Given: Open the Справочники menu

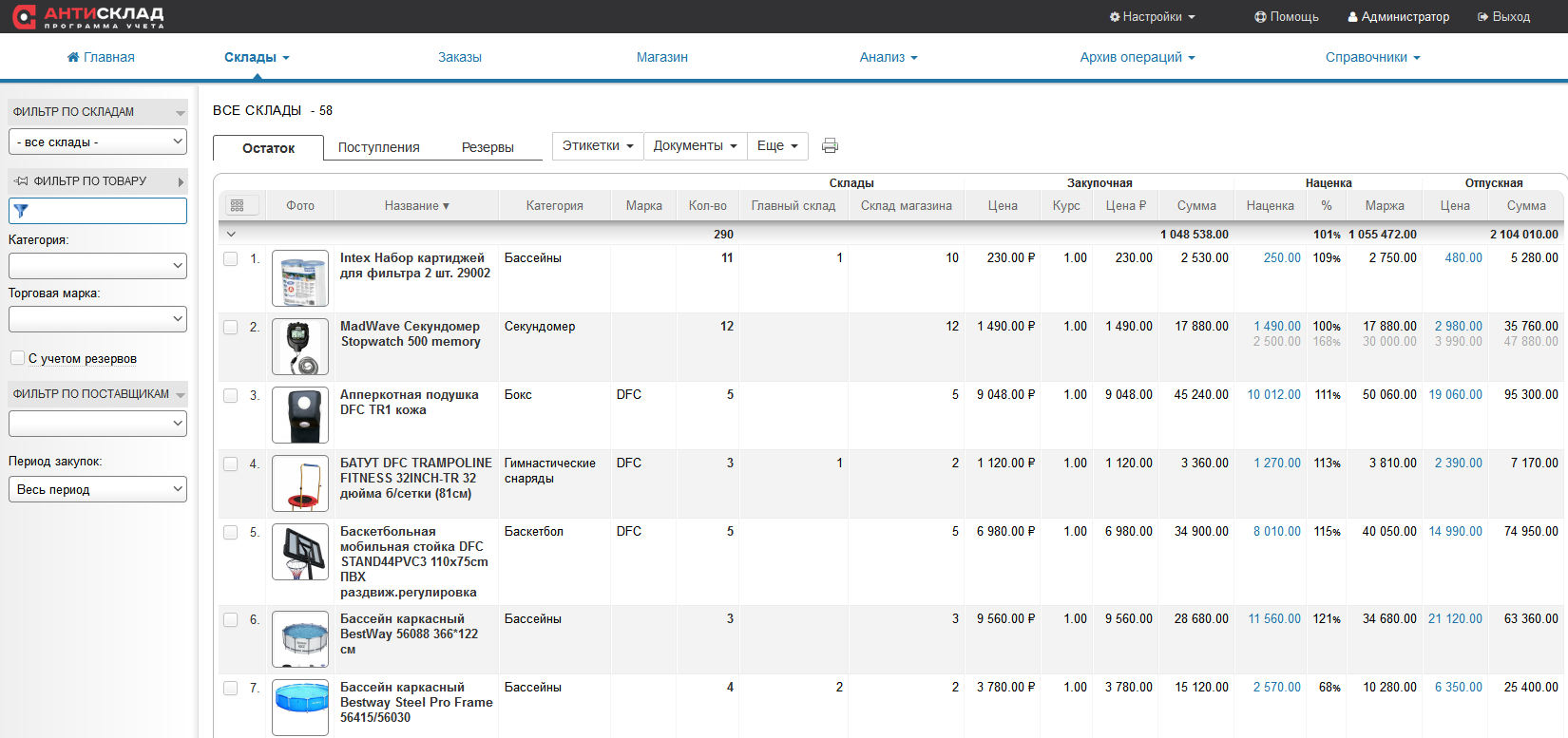Looking at the screenshot, I should 1373,57.
